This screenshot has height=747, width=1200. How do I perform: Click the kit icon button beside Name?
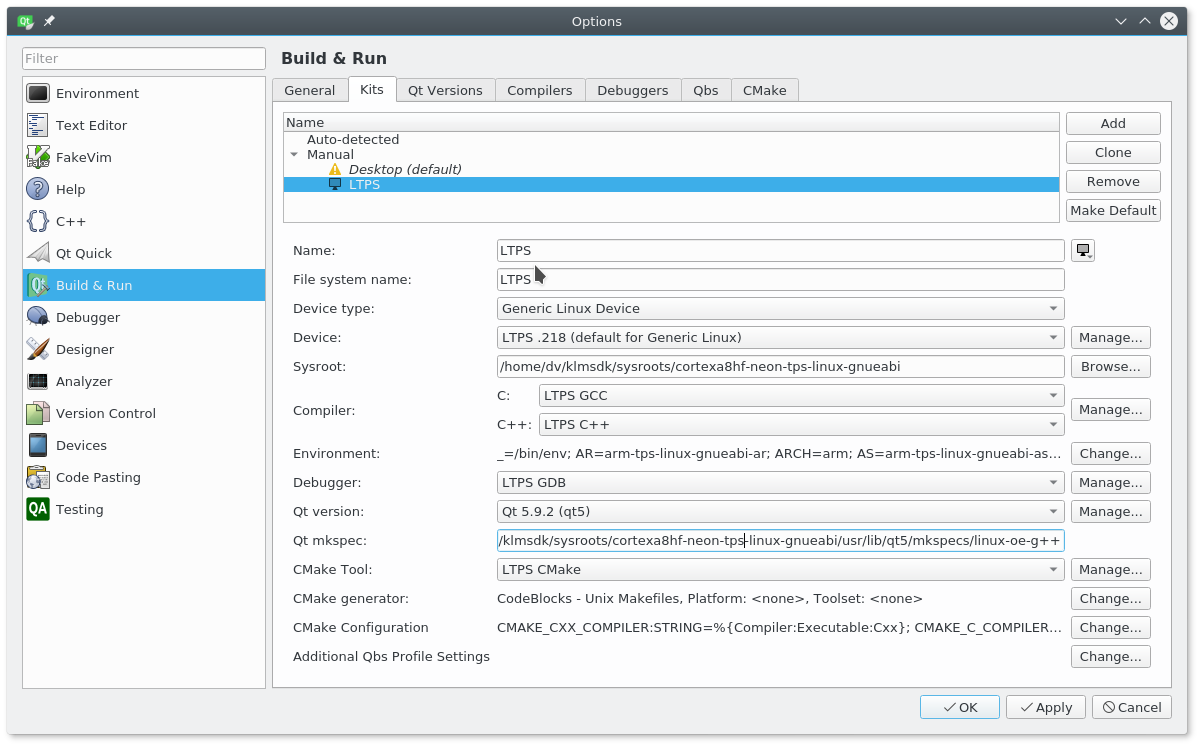click(x=1082, y=251)
